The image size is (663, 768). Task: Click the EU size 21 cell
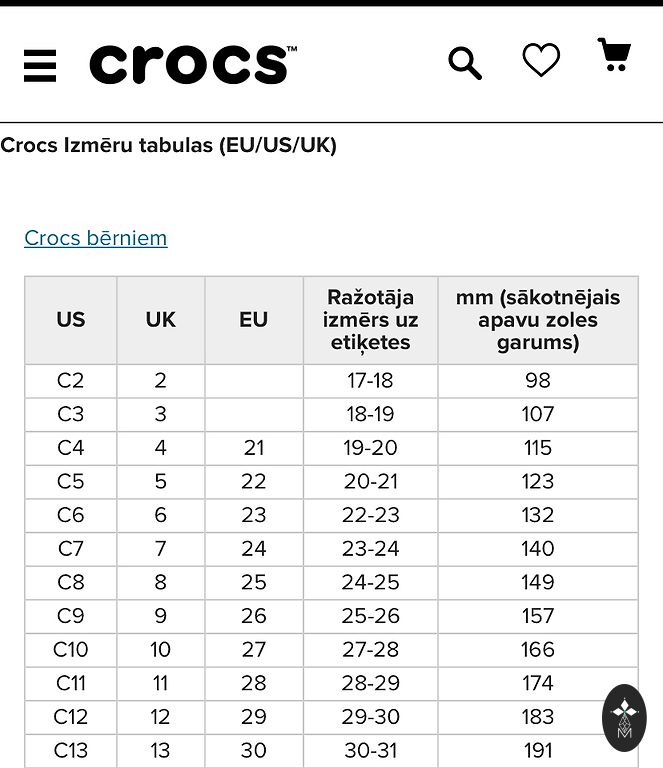coord(254,448)
